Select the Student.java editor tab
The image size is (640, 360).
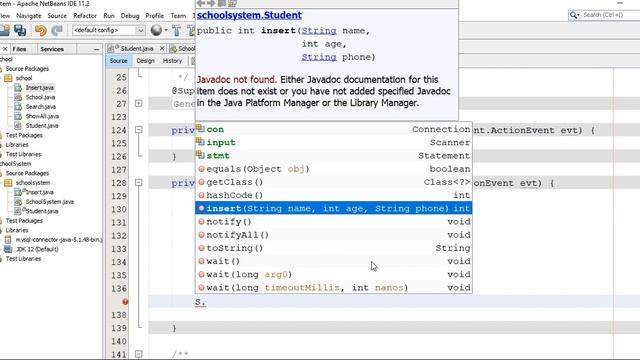pyautogui.click(x=136, y=49)
